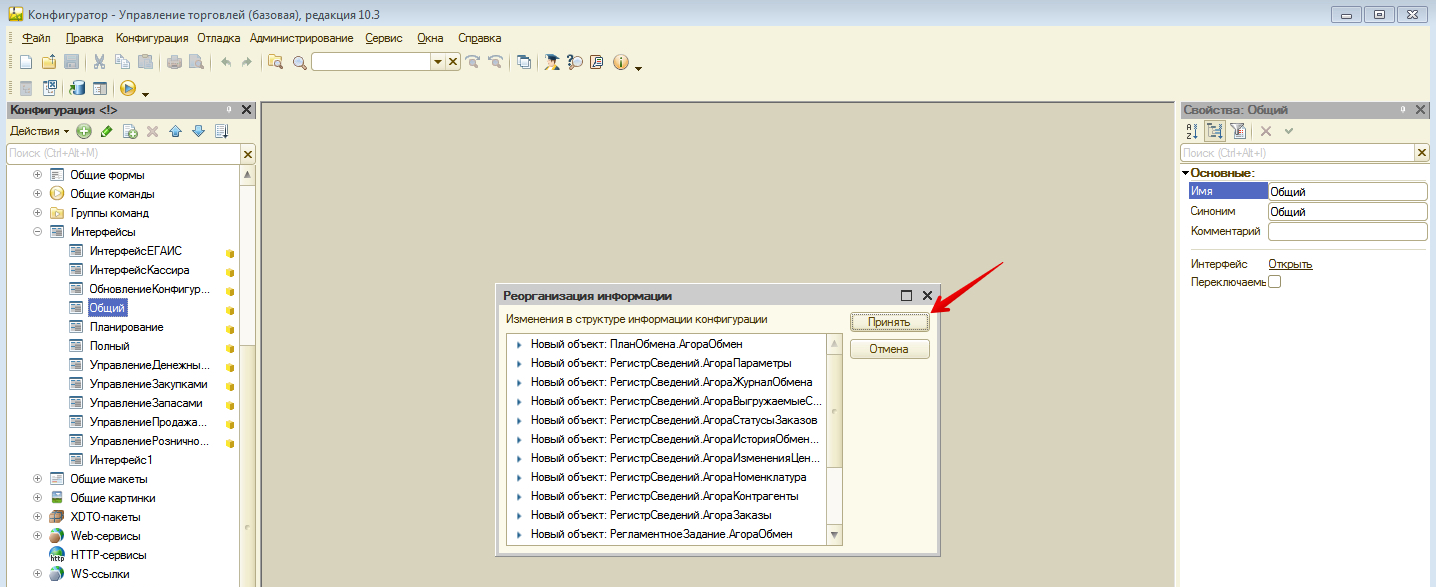Screen dimensions: 1436x587
Task: Collapse the Интерфейсы tree node
Action: pos(38,232)
